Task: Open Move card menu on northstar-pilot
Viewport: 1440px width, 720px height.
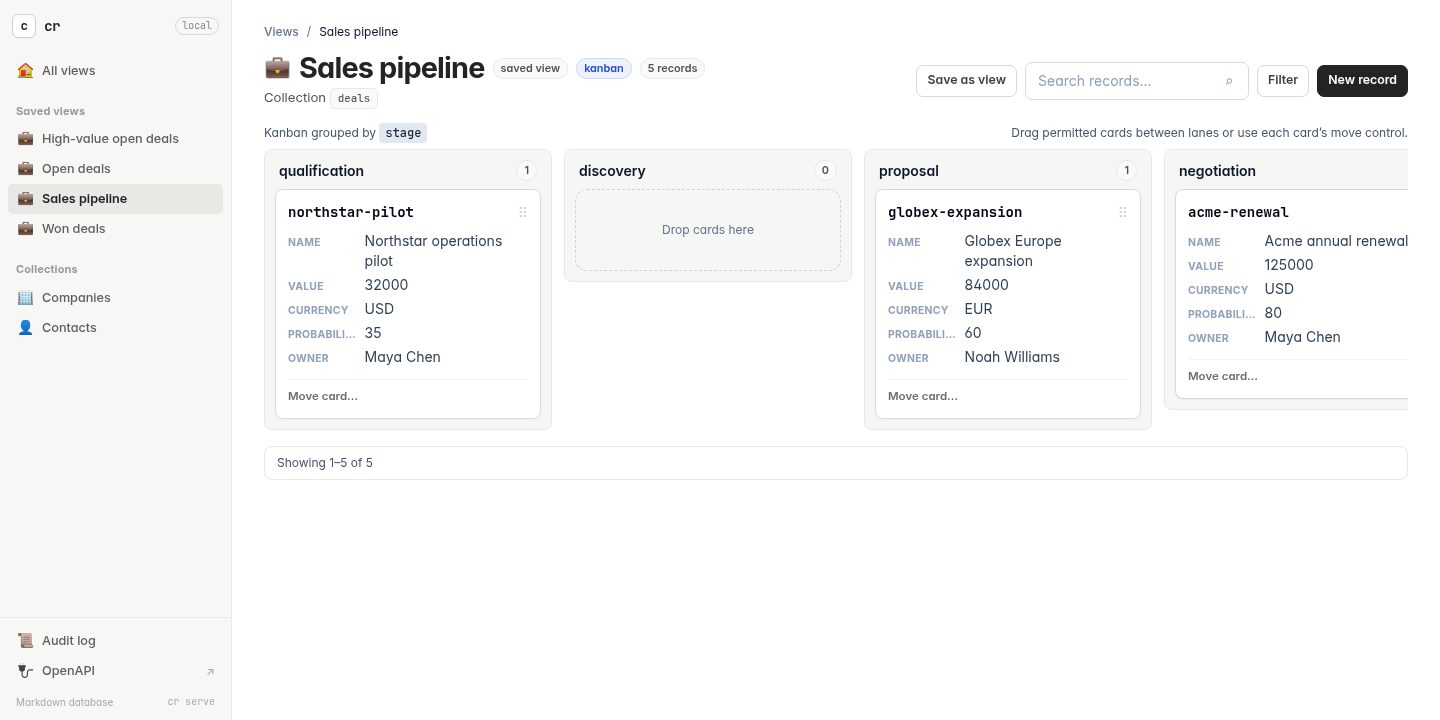Action: pyautogui.click(x=323, y=396)
